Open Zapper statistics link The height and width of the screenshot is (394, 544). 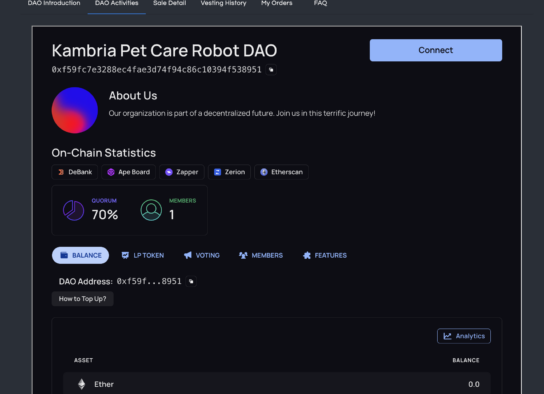coord(181,172)
